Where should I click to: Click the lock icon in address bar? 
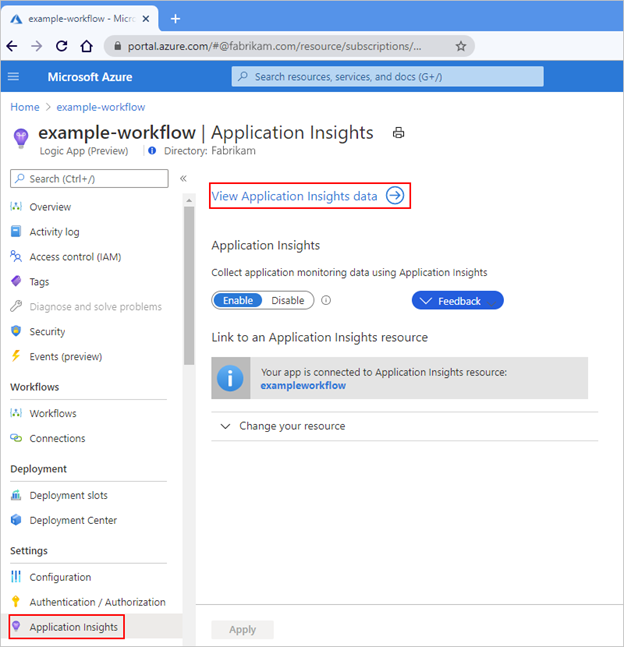118,45
